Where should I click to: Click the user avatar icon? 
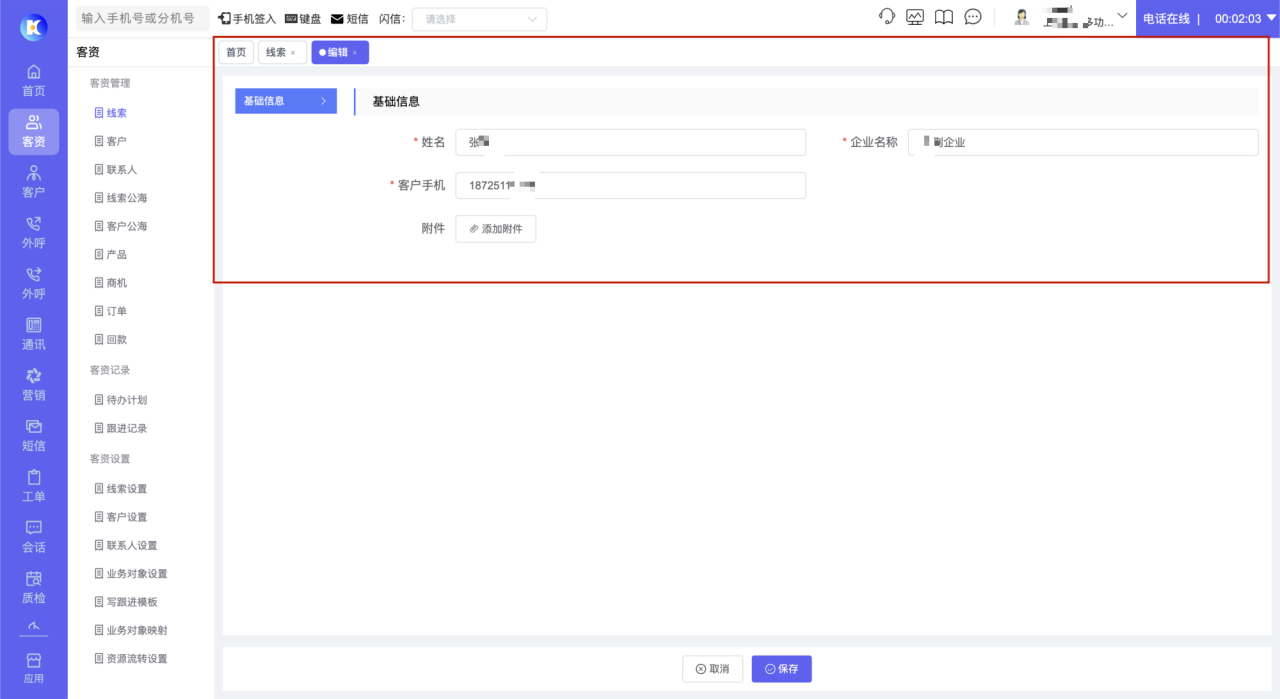click(1021, 17)
